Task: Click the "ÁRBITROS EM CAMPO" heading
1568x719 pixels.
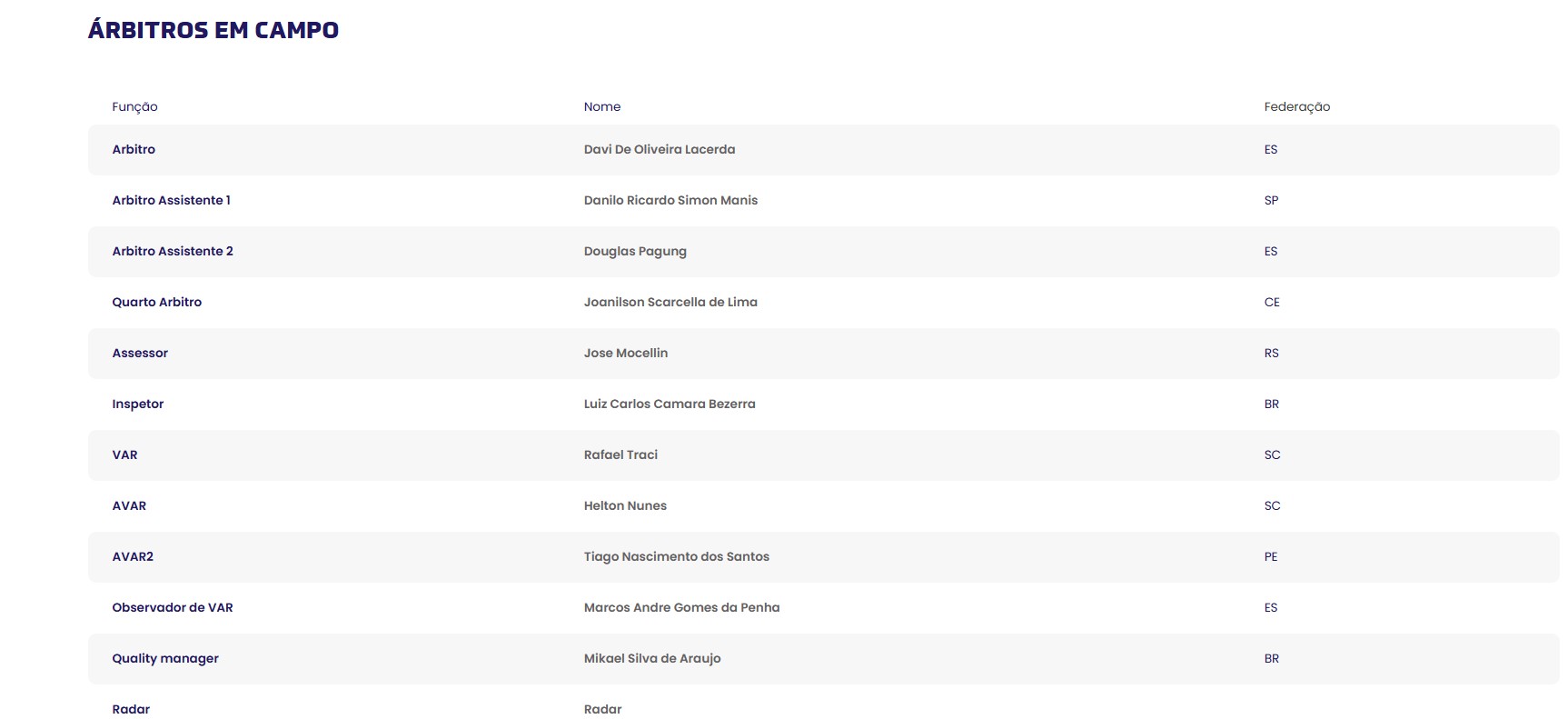Action: [213, 30]
